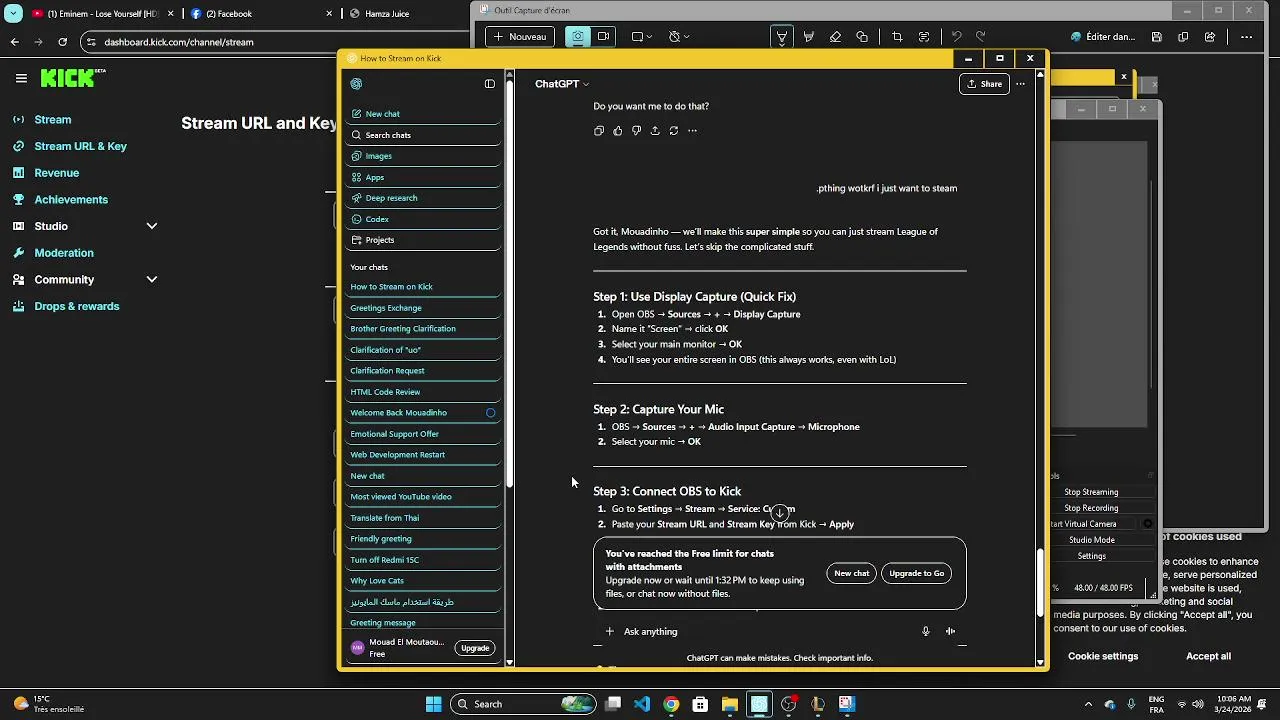Click the browser address bar

pyautogui.click(x=275, y=42)
